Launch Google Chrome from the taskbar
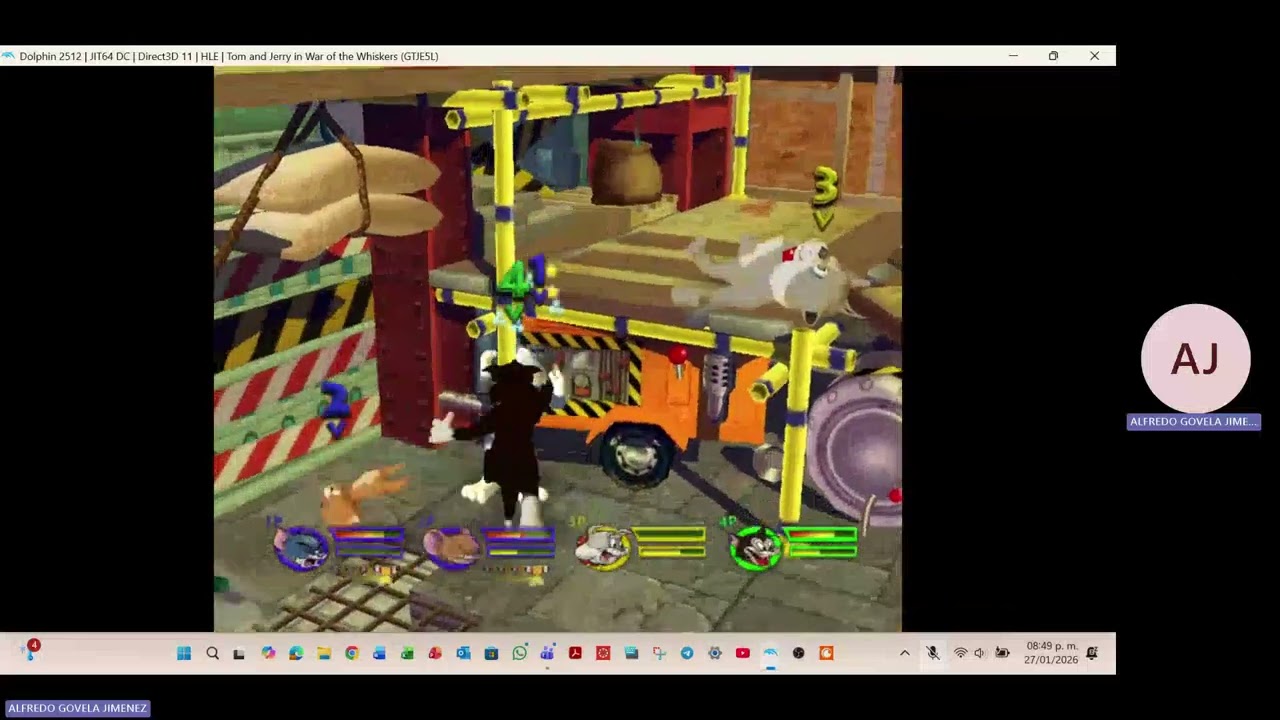Image resolution: width=1280 pixels, height=720 pixels. click(352, 653)
